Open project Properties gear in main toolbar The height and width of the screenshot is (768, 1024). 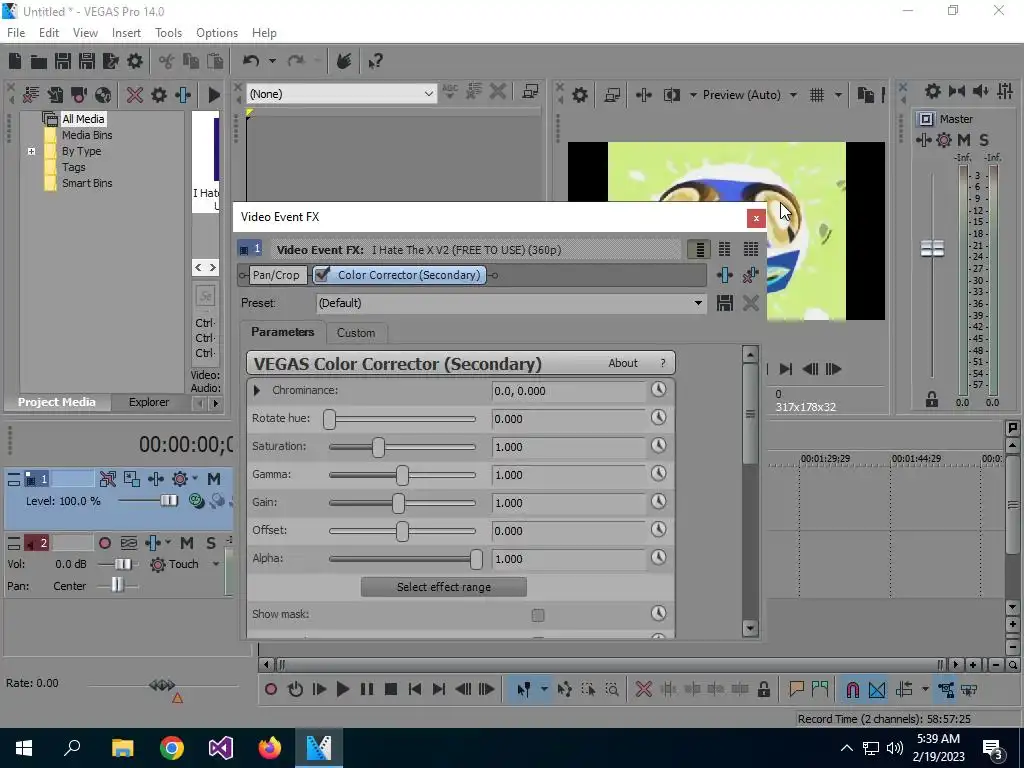pyautogui.click(x=135, y=61)
